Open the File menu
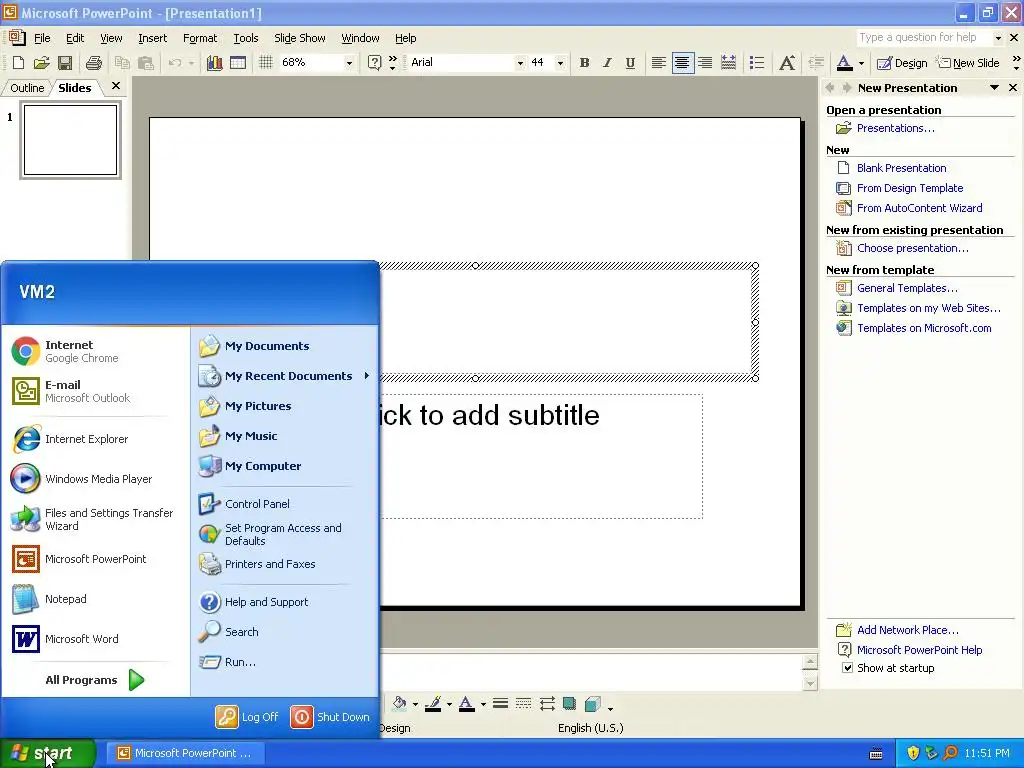 (42, 38)
